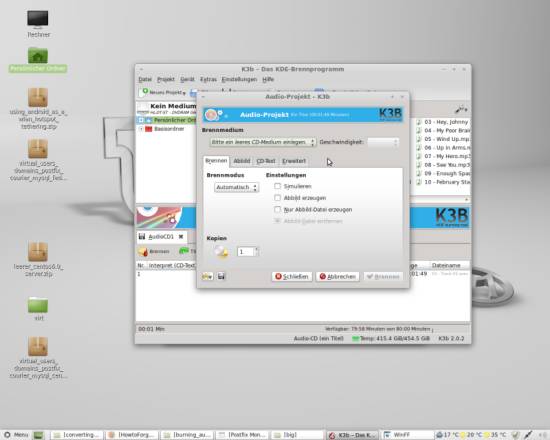Click the greyed Brennen button in dialog
Screen dimensions: 550x440
pos(383,276)
